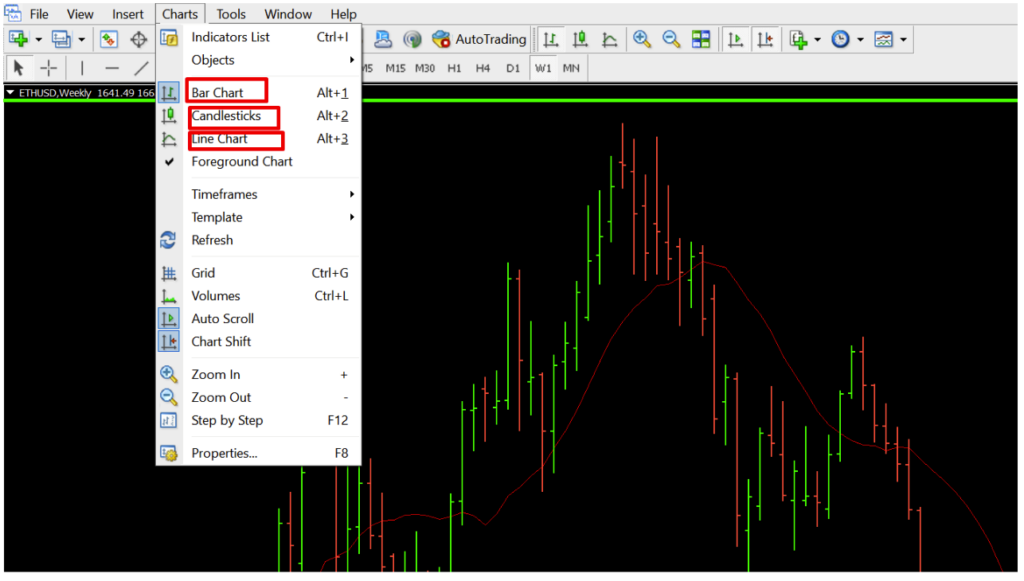1024x581 pixels.
Task: Toggle the Foreground Chart option
Action: [259, 162]
